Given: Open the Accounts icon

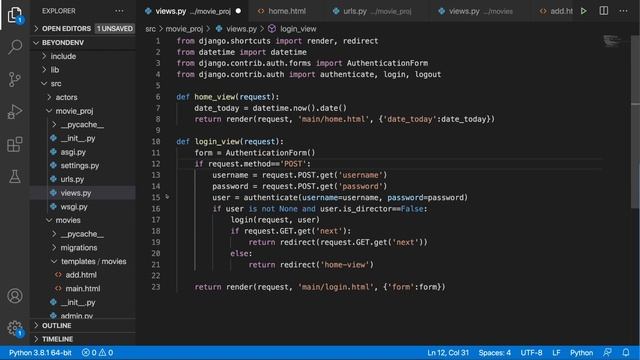Looking at the screenshot, I should [15, 296].
